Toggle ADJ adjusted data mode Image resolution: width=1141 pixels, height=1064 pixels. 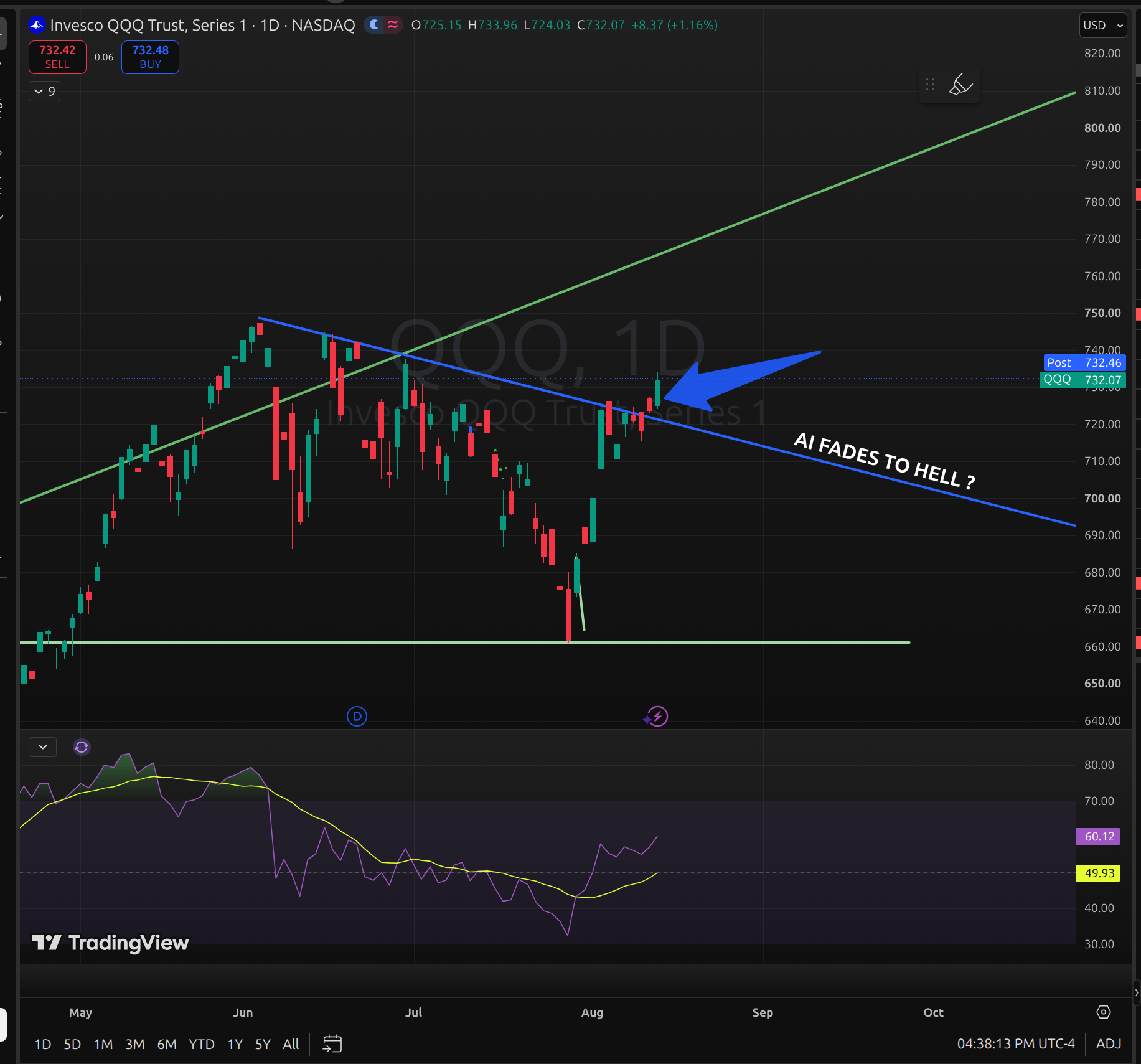(1109, 1044)
